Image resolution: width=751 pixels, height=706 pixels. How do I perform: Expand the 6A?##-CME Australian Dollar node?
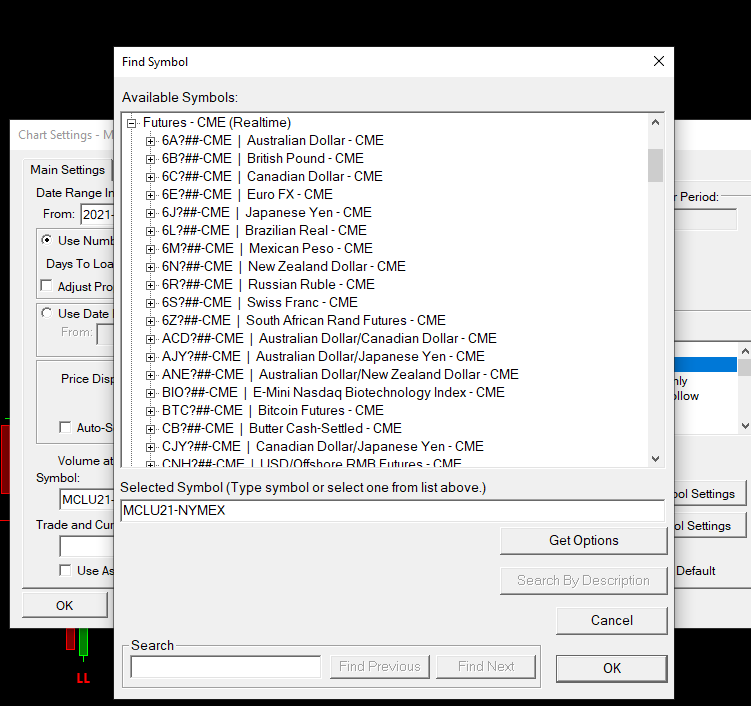150,141
